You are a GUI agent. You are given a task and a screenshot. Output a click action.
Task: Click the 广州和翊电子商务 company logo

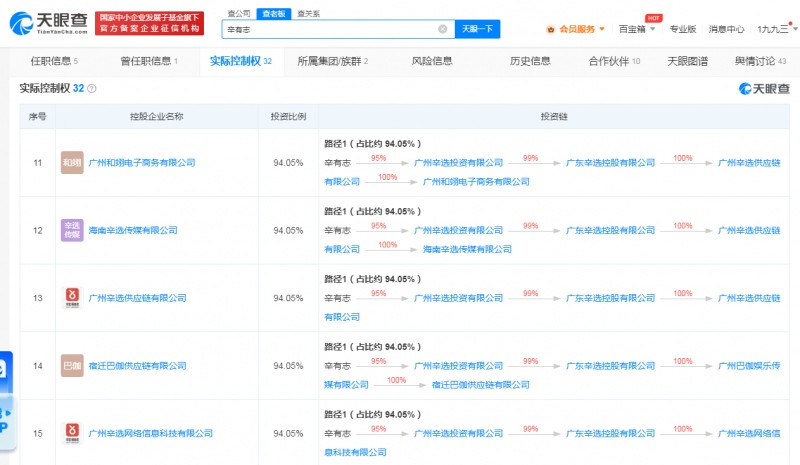(x=72, y=162)
